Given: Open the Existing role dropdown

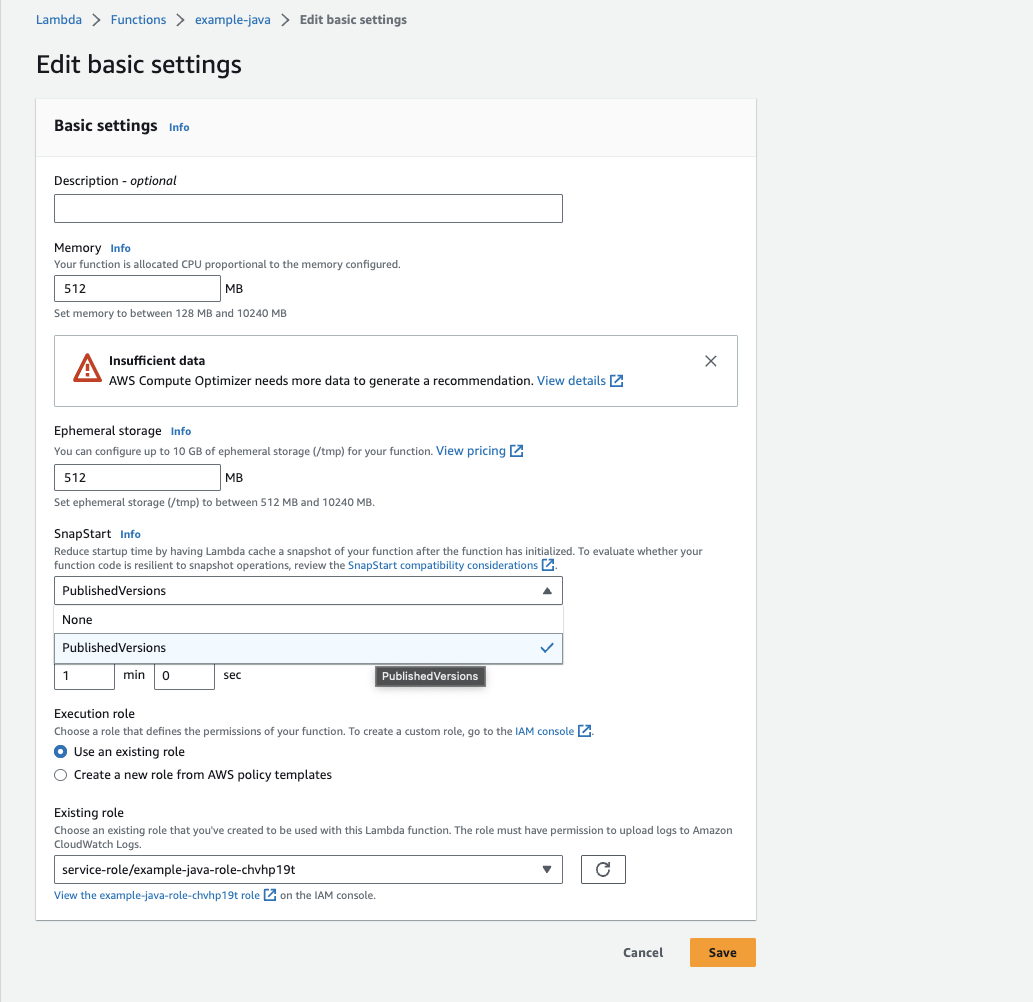Looking at the screenshot, I should 308,870.
